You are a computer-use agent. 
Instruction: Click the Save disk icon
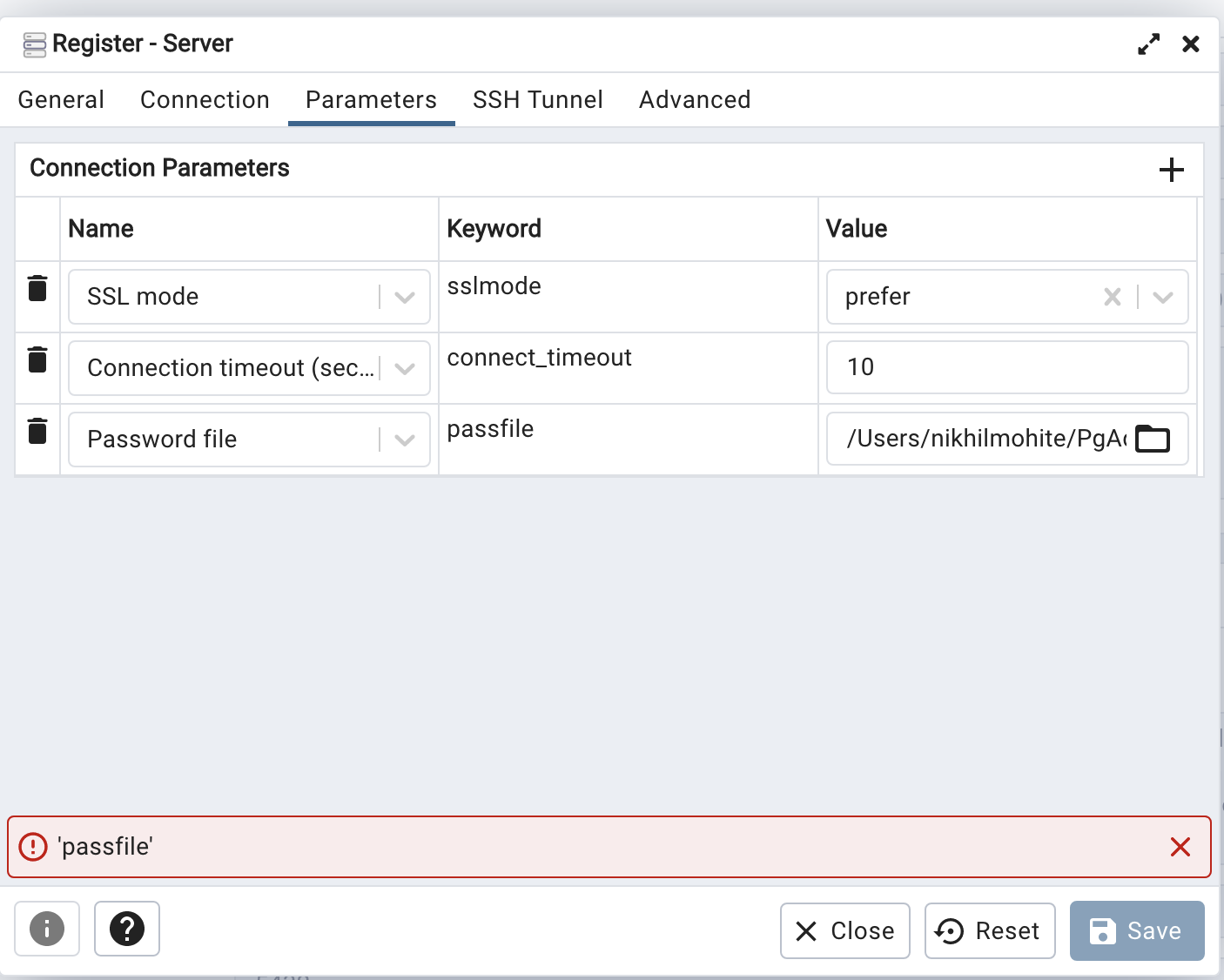[x=1103, y=930]
